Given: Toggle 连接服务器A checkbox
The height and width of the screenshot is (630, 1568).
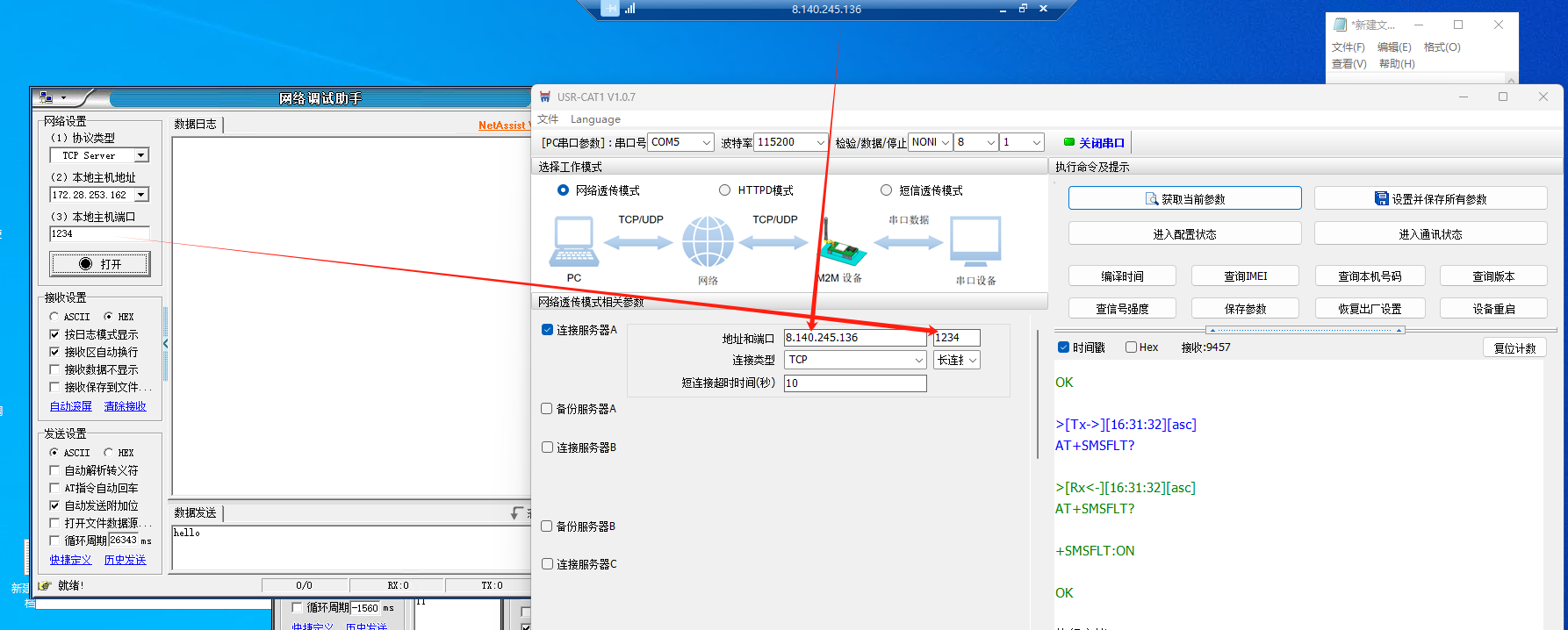Looking at the screenshot, I should tap(547, 330).
